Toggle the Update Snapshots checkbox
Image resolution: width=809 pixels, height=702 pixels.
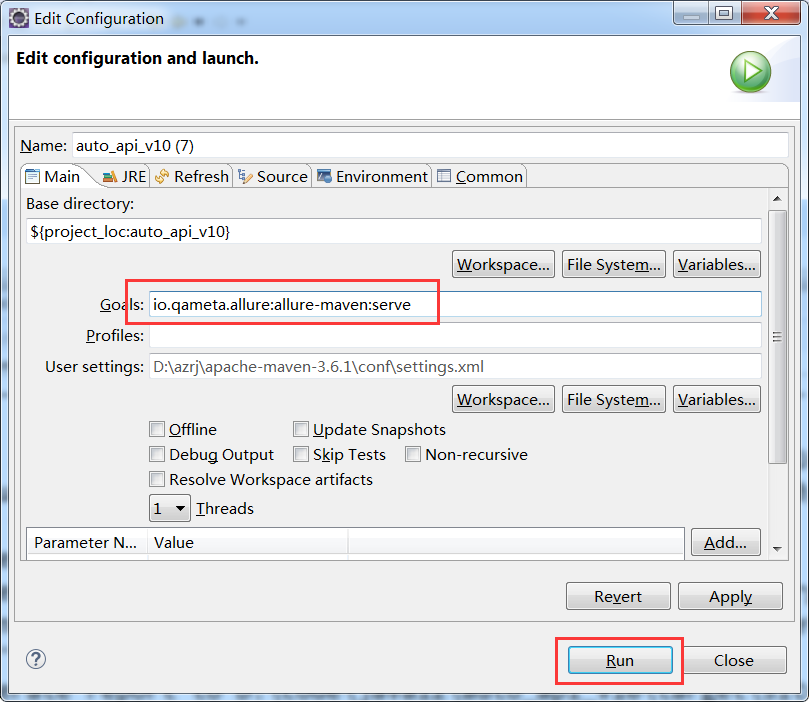(x=301, y=429)
